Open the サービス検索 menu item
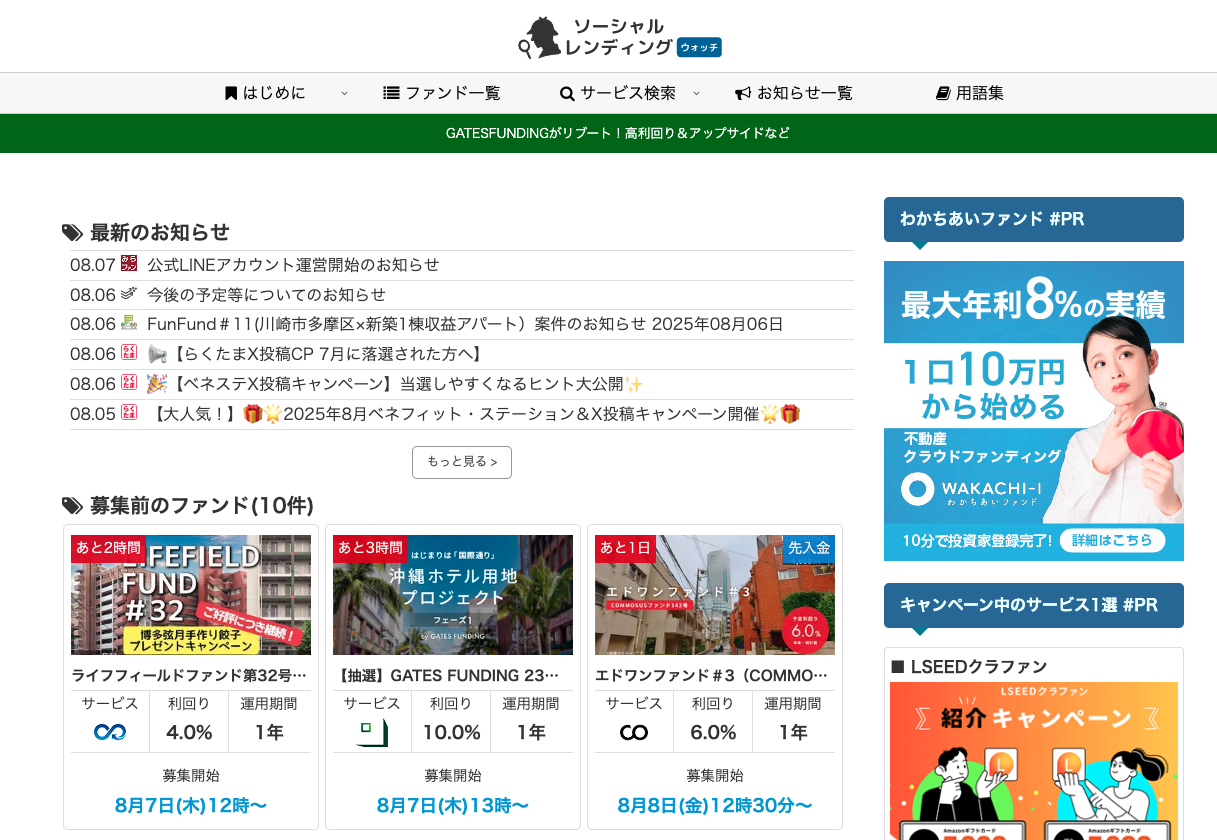 pyautogui.click(x=618, y=93)
